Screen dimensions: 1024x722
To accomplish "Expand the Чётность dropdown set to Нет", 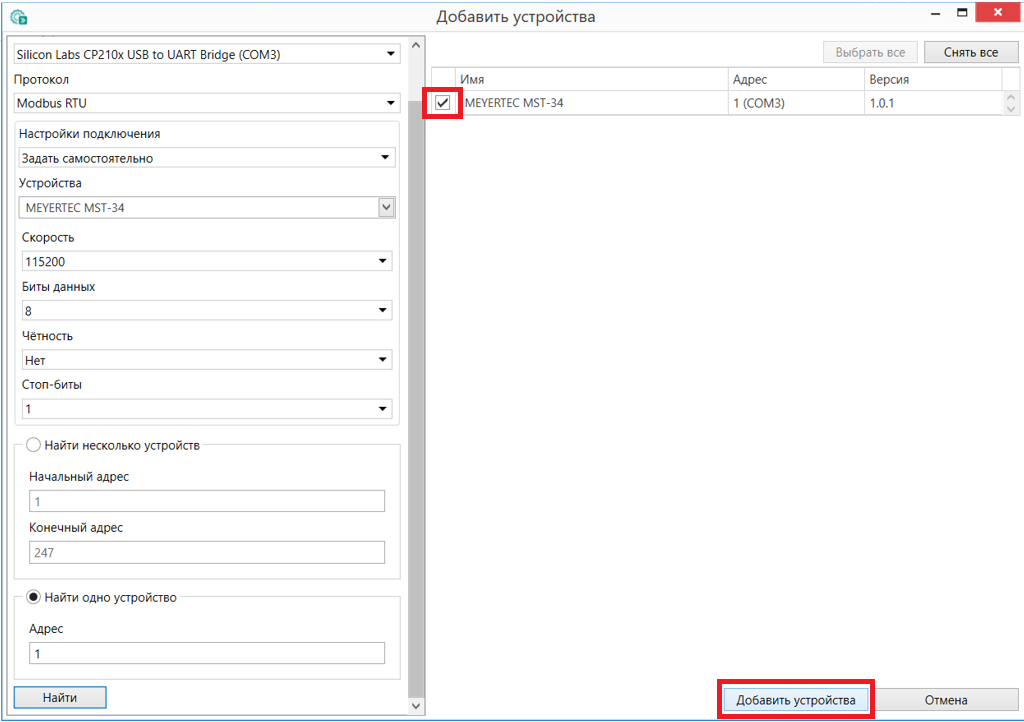I will (206, 360).
